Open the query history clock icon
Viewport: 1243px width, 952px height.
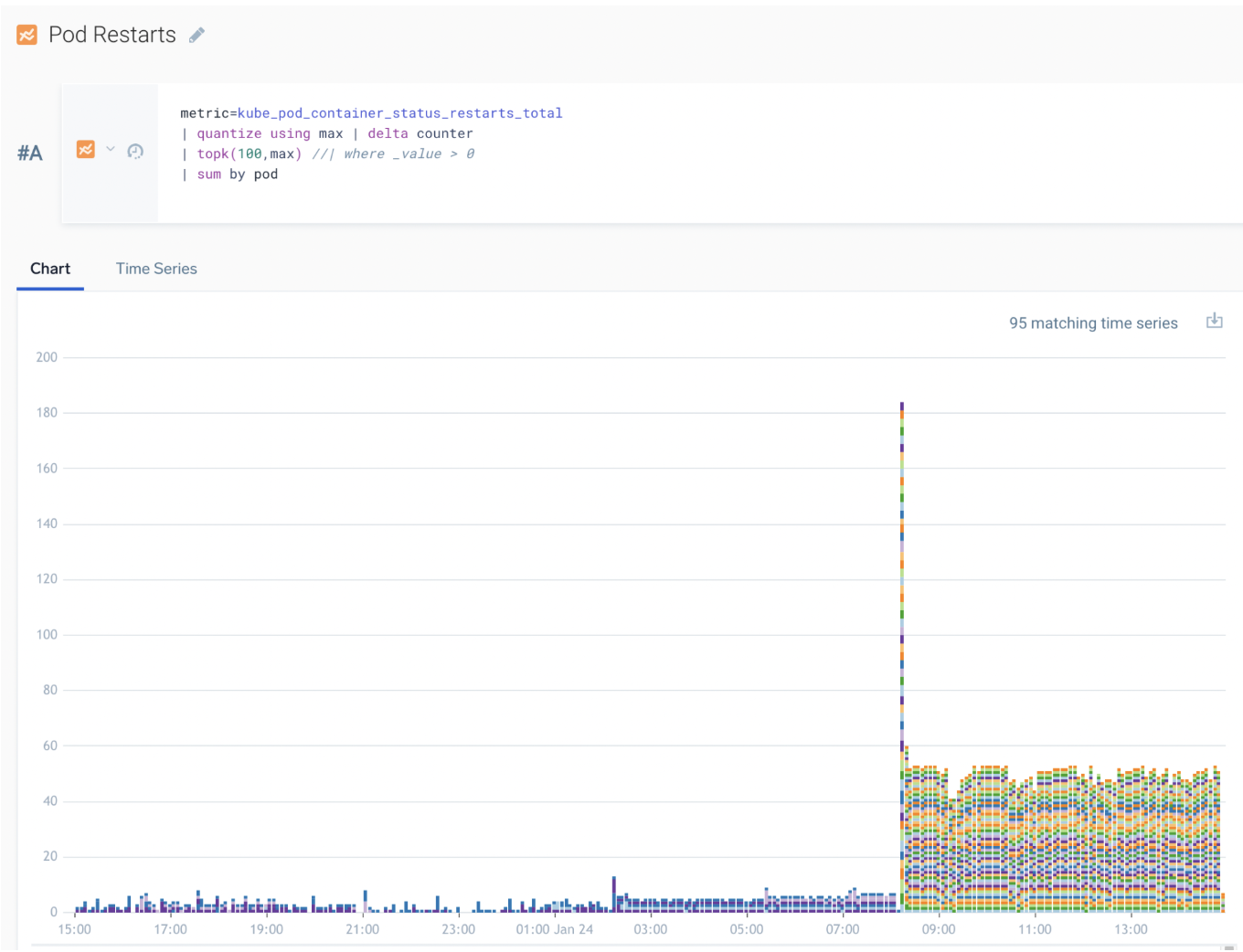coord(135,151)
